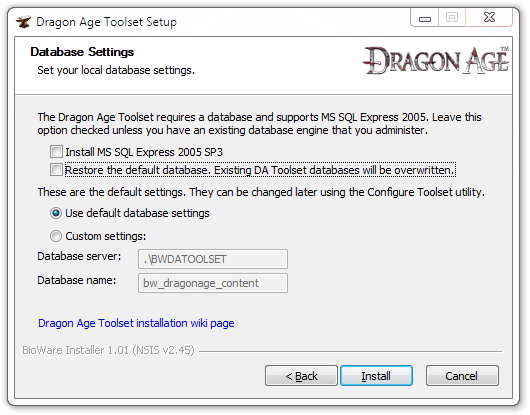The image size is (530, 415).
Task: Click the Dragon Age Toolset Setup title text
Action: tap(106, 22)
